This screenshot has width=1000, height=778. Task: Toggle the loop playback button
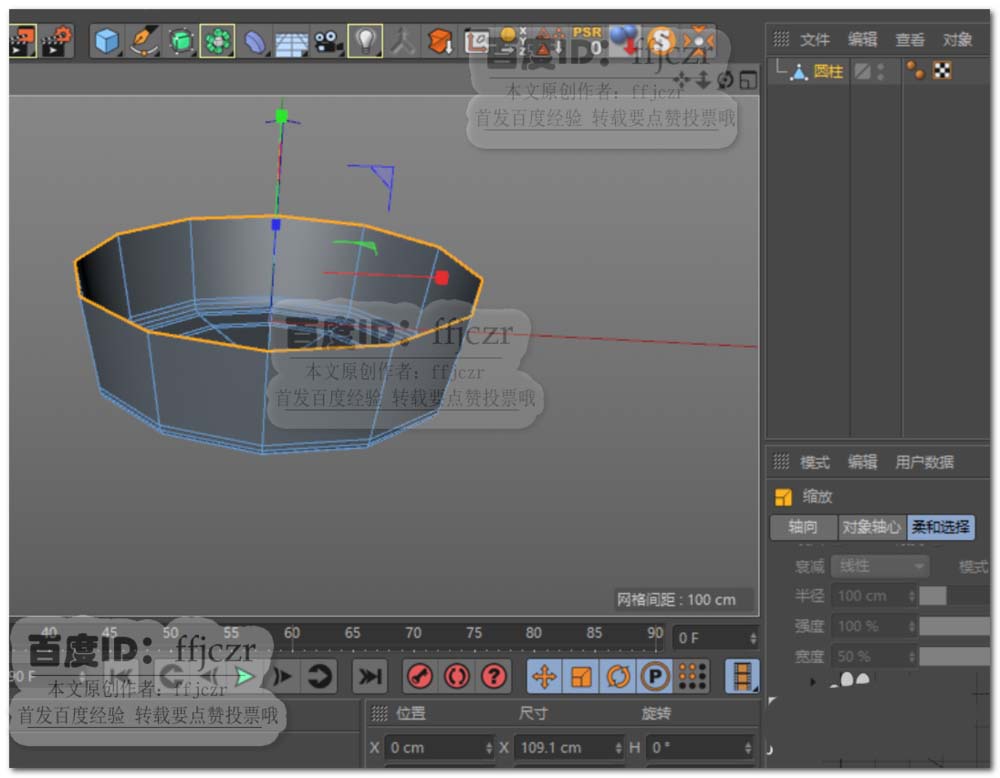coord(319,676)
